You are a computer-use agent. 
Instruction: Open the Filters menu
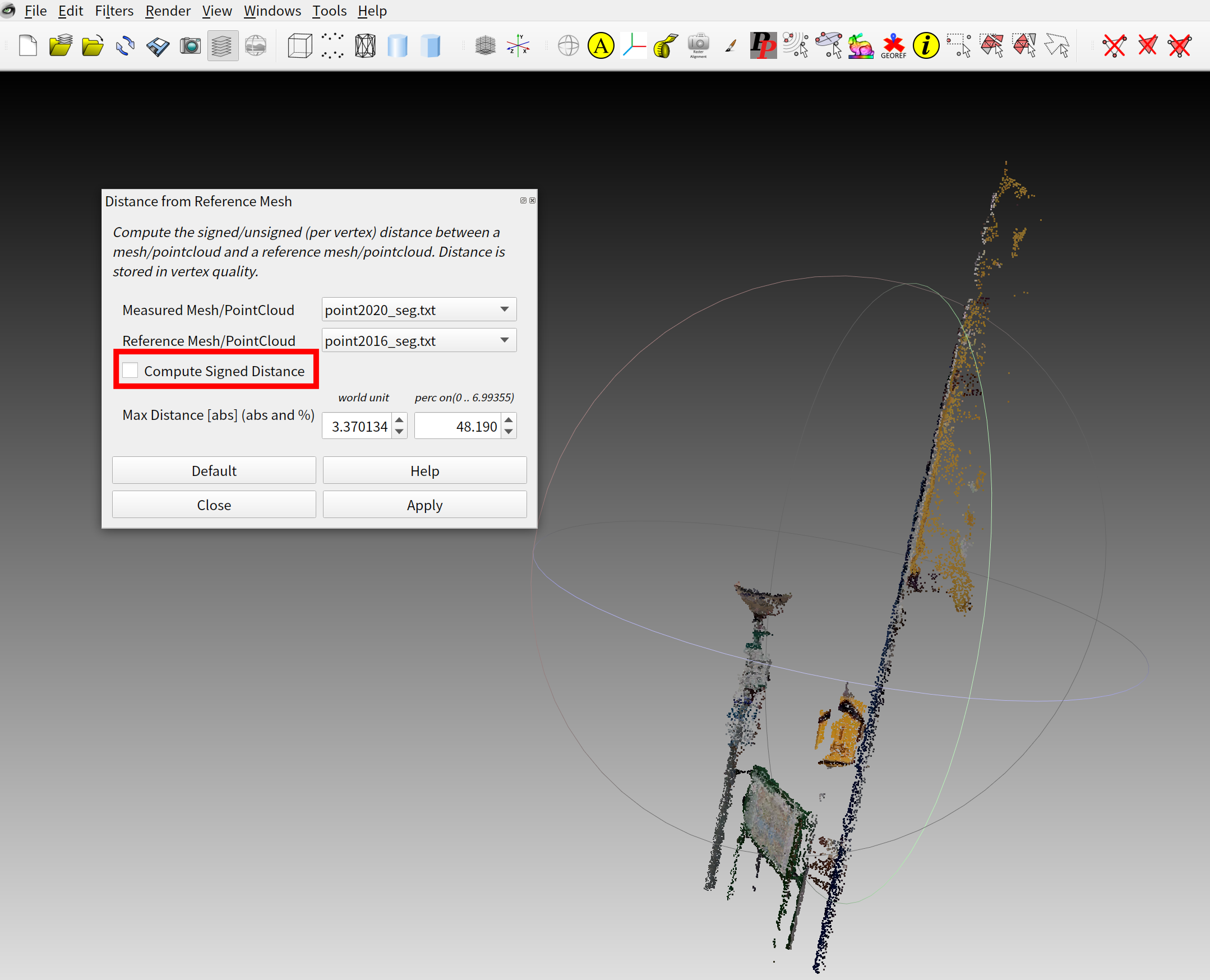click(114, 11)
